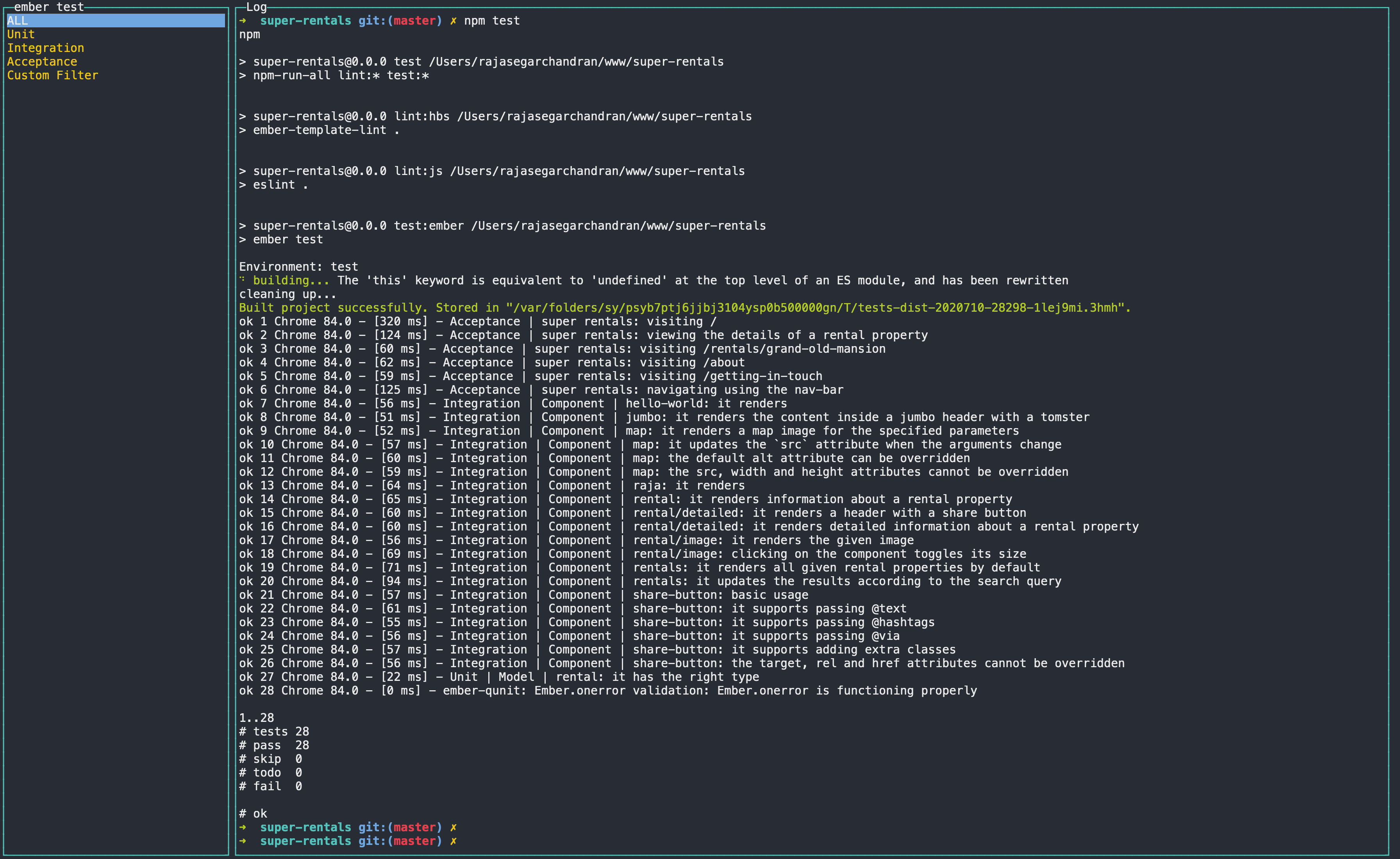The height and width of the screenshot is (859, 1400).
Task: Click the last prompt's green arrow
Action: [243, 841]
